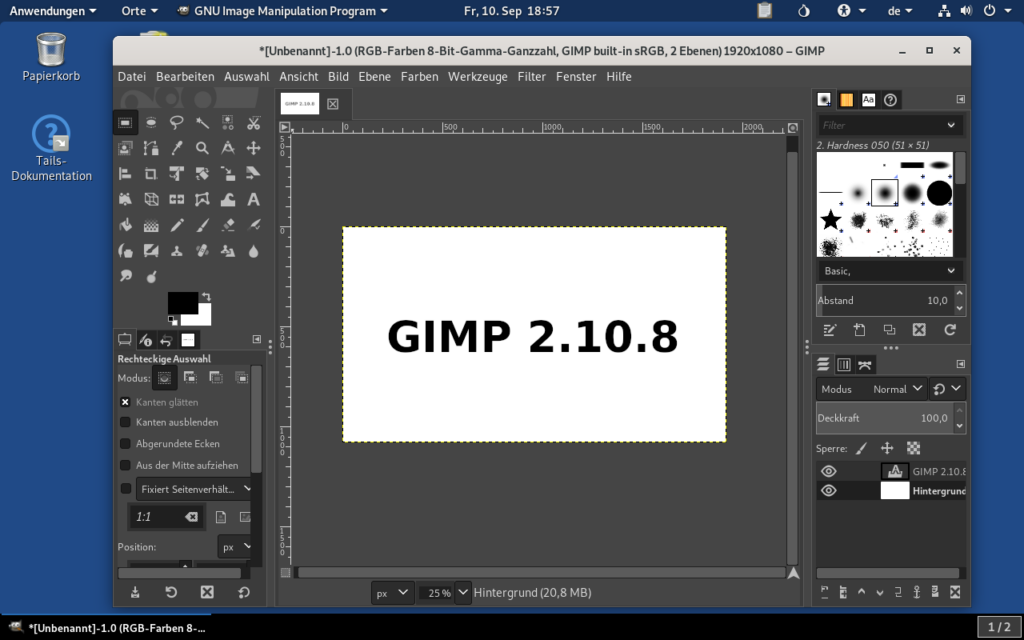The width and height of the screenshot is (1024, 640).
Task: Select the Paths tool
Action: click(151, 148)
